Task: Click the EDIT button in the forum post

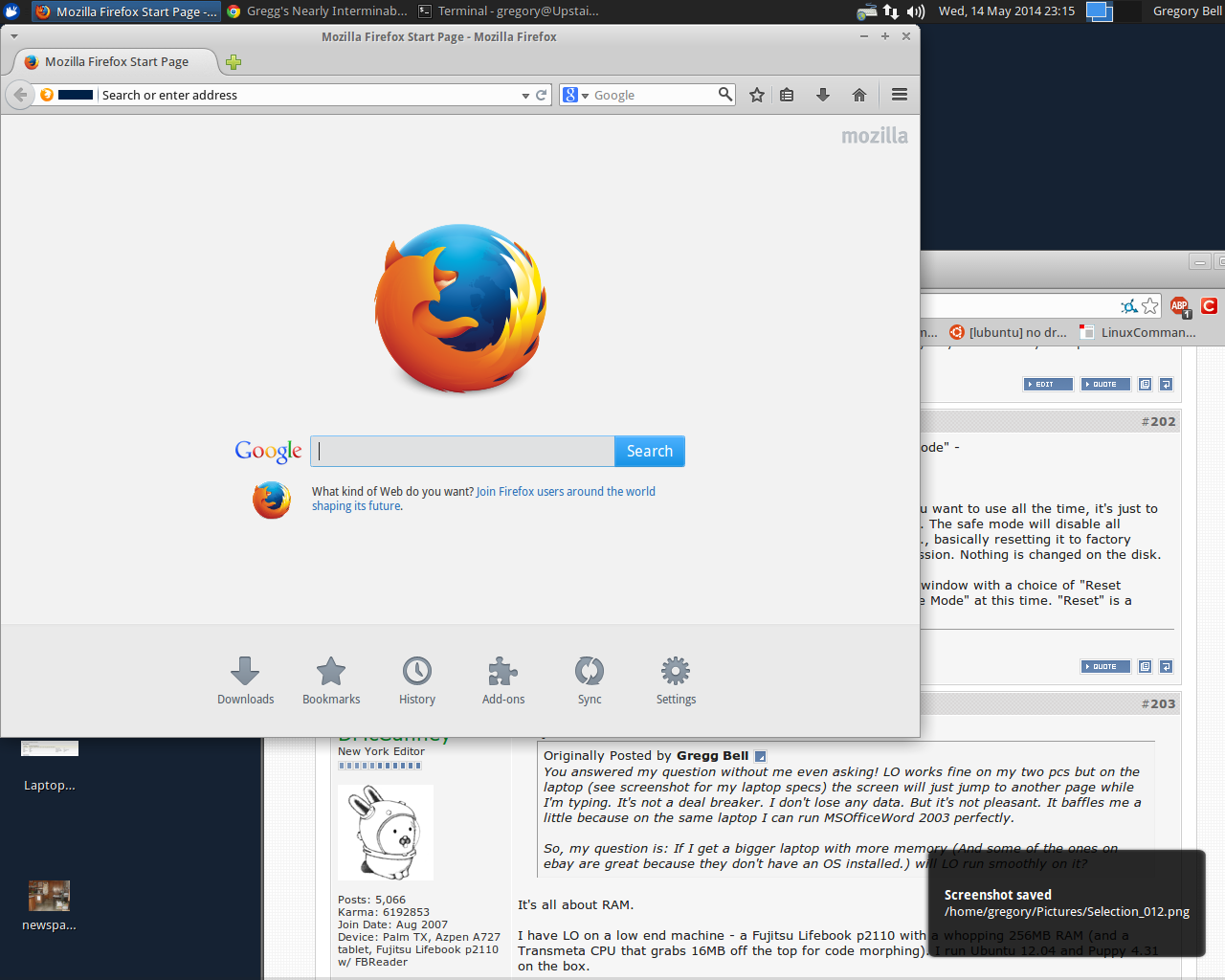Action: 1048,384
